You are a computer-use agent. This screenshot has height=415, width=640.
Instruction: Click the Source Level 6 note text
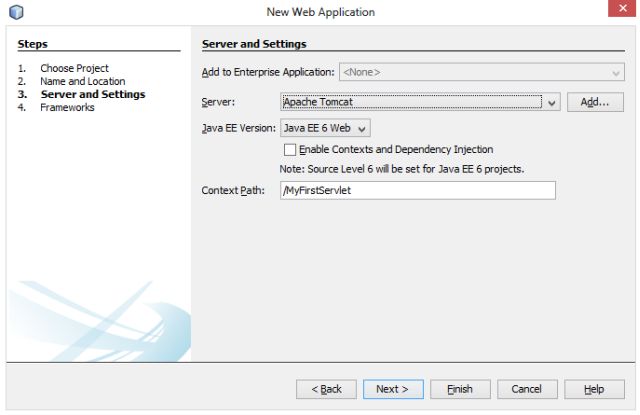[x=402, y=168]
